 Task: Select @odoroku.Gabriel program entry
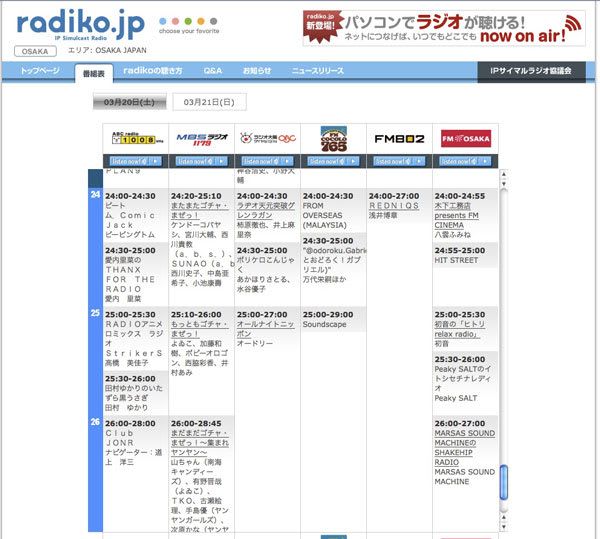tap(334, 260)
